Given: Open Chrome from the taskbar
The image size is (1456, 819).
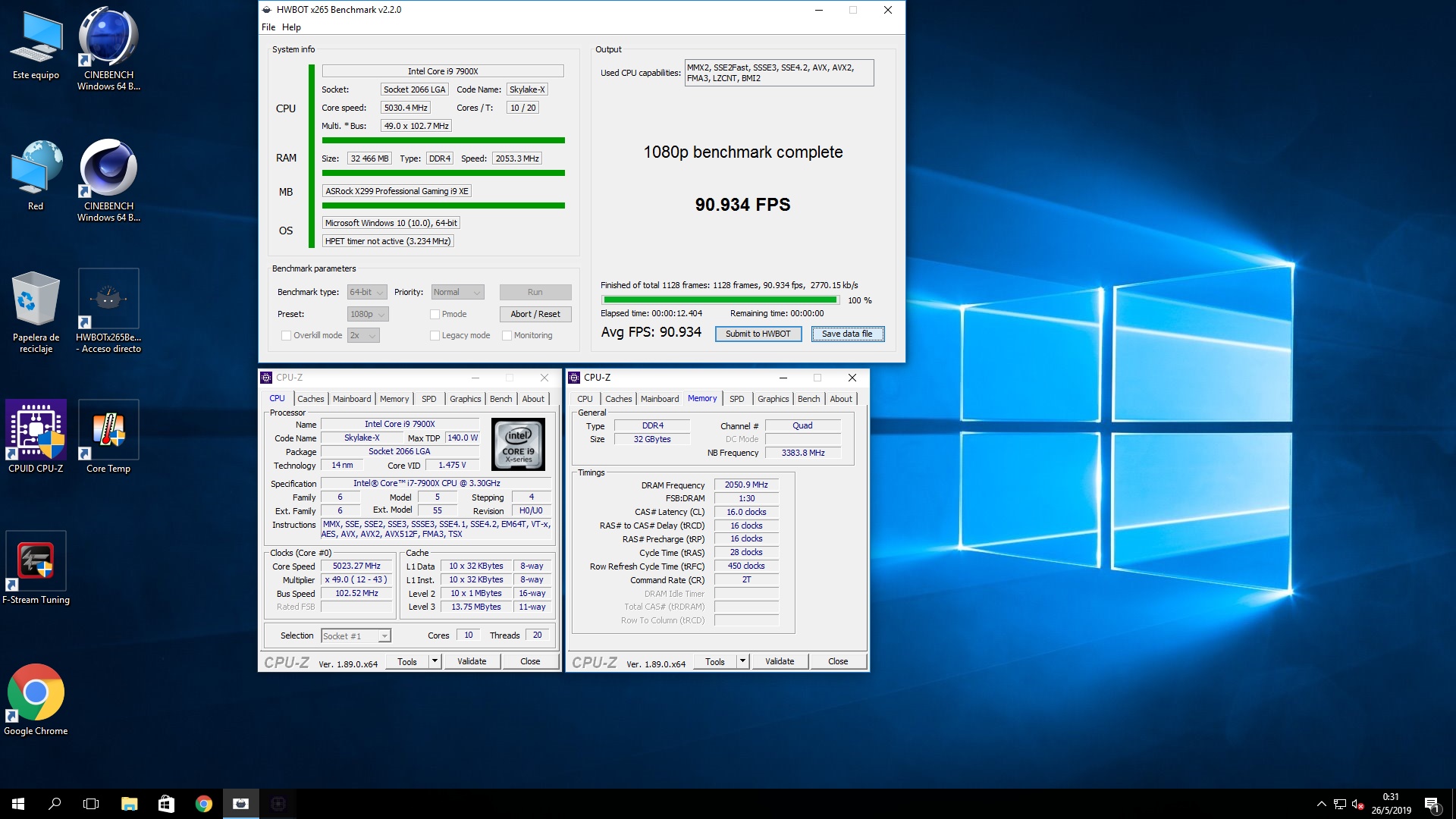Looking at the screenshot, I should (203, 804).
